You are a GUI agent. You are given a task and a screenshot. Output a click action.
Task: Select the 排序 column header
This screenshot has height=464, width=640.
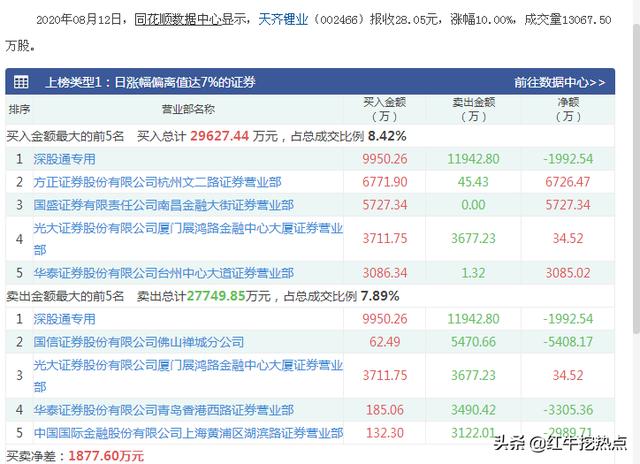point(19,109)
